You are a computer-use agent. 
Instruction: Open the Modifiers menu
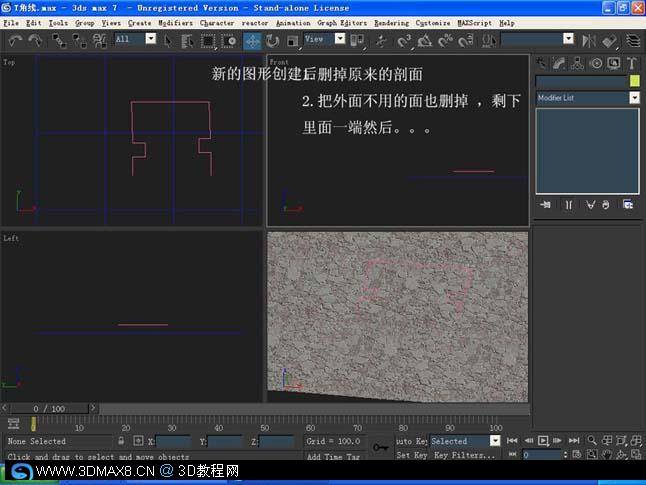(x=176, y=23)
